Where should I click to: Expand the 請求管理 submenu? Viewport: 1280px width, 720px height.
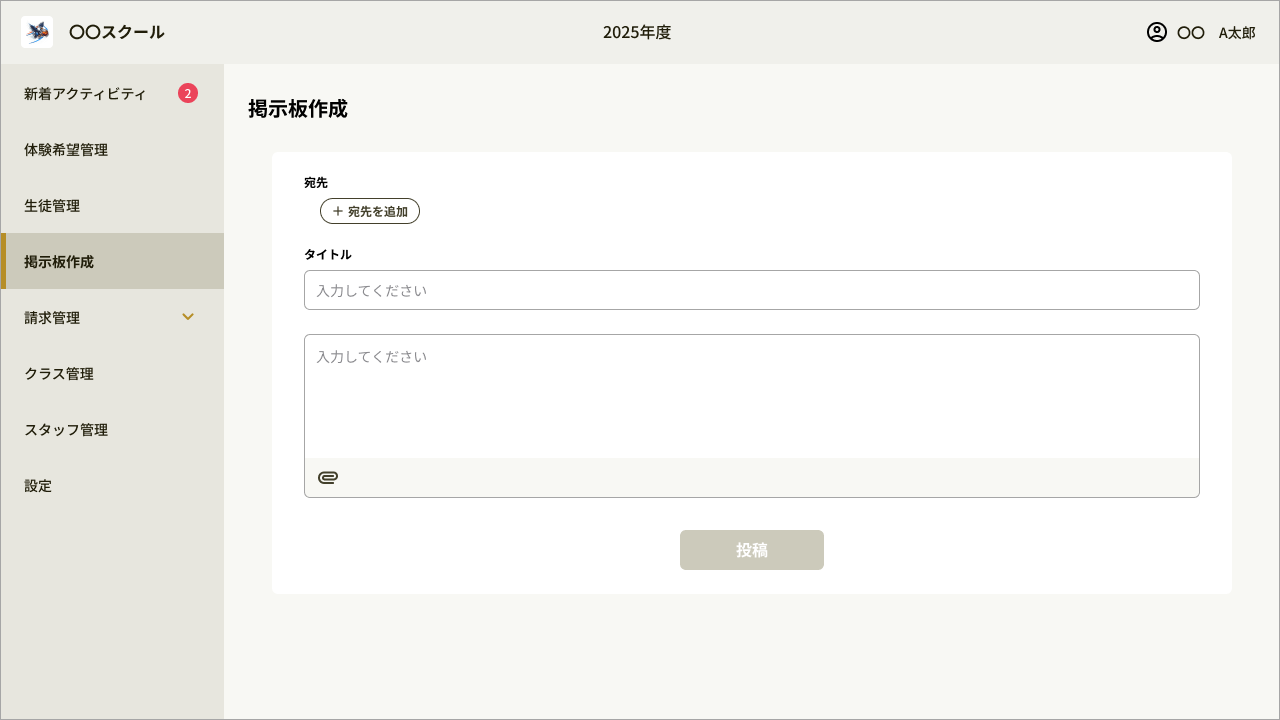[x=54, y=317]
